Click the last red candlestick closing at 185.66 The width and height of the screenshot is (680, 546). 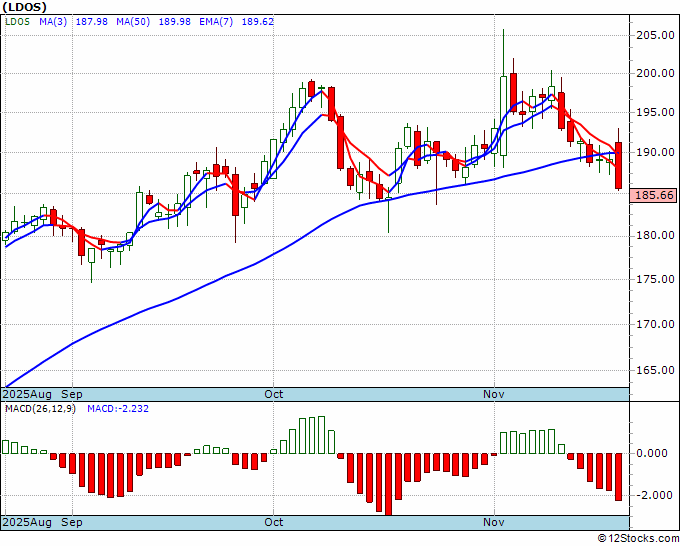point(618,165)
